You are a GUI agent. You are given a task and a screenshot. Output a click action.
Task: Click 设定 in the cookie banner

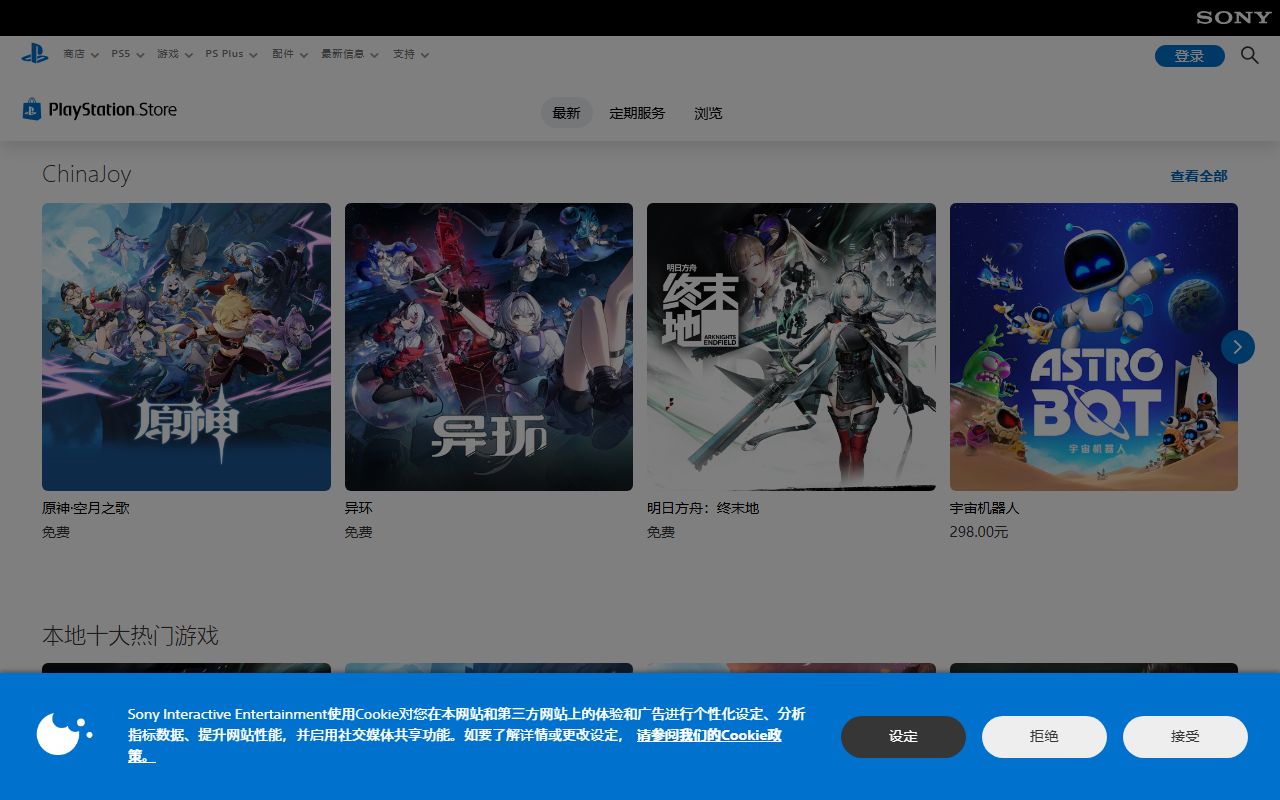903,737
